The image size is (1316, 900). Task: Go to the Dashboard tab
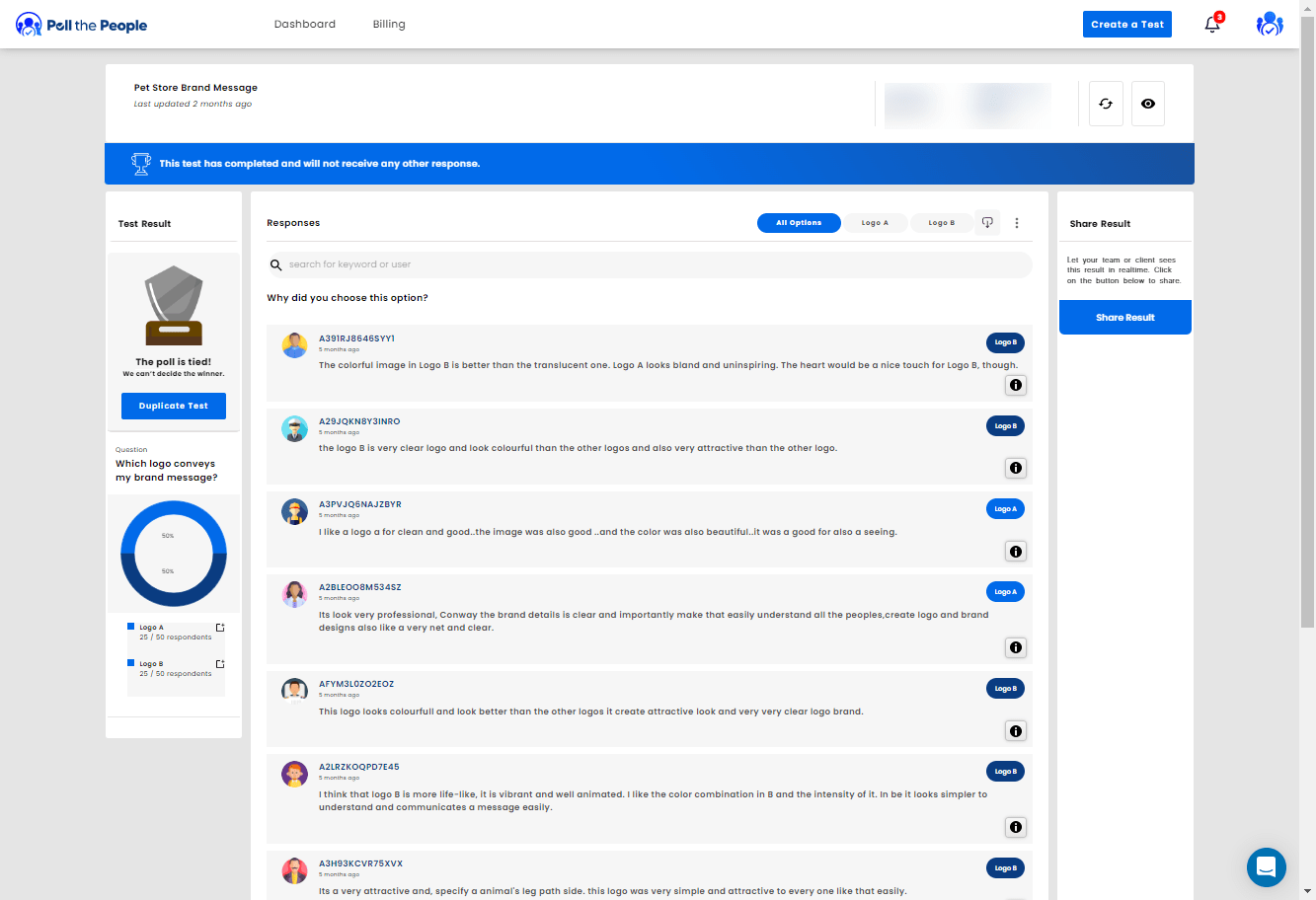pos(305,25)
